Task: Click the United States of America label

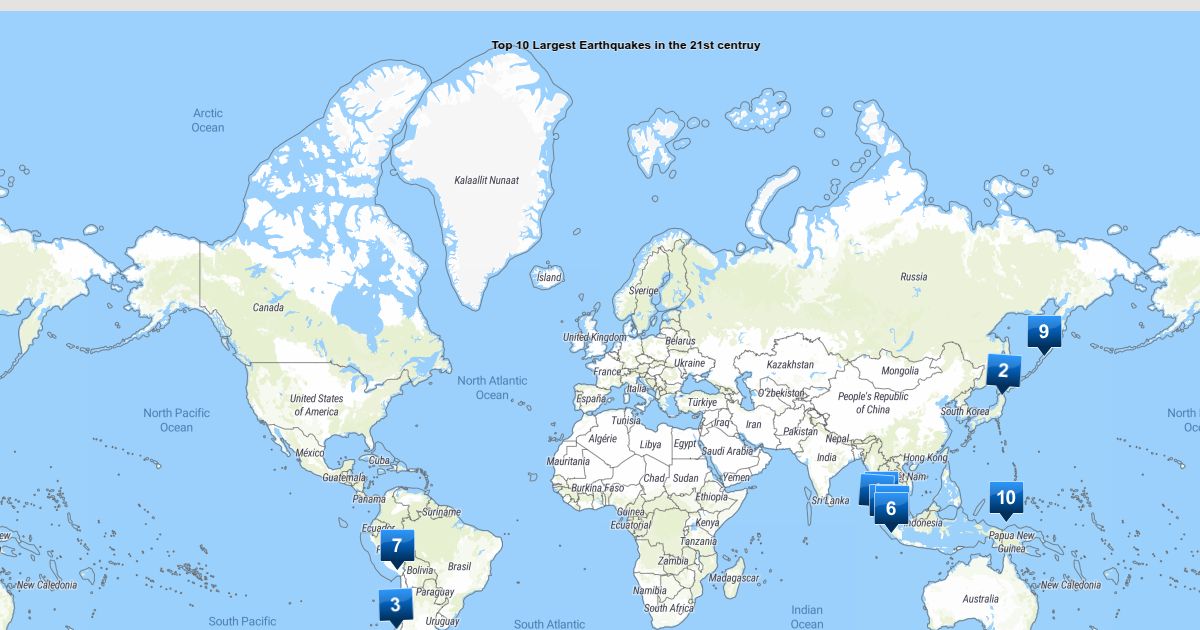Action: pos(316,405)
